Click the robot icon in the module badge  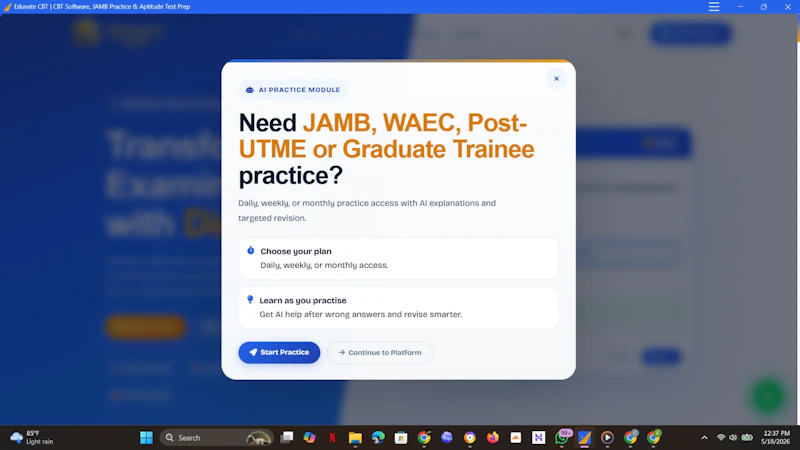click(x=249, y=90)
